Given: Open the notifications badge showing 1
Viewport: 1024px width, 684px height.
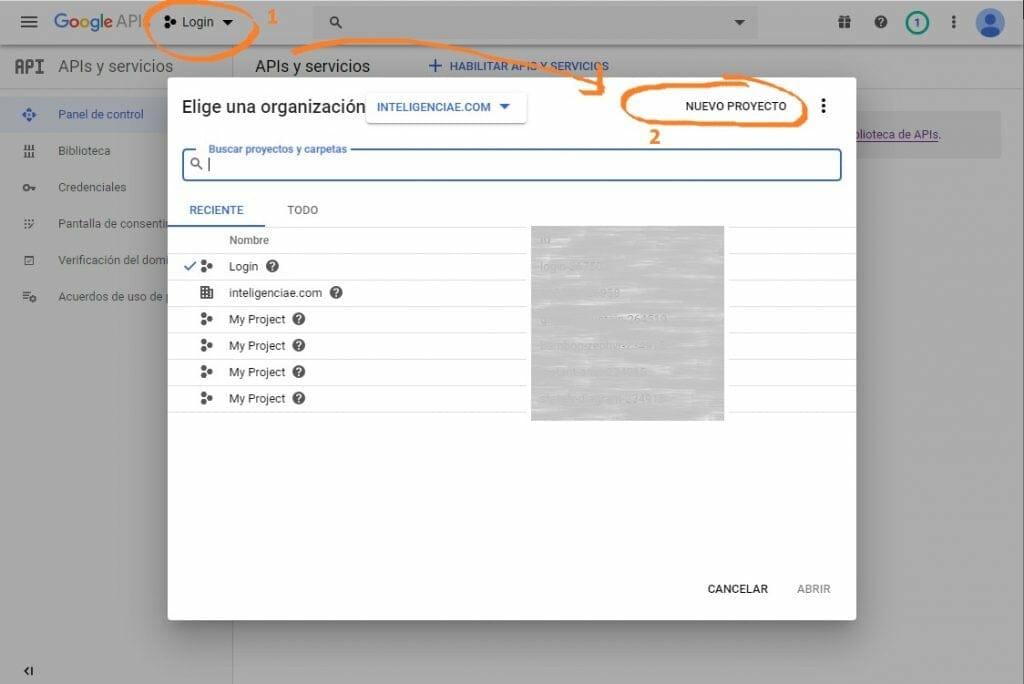Looking at the screenshot, I should click(x=917, y=22).
